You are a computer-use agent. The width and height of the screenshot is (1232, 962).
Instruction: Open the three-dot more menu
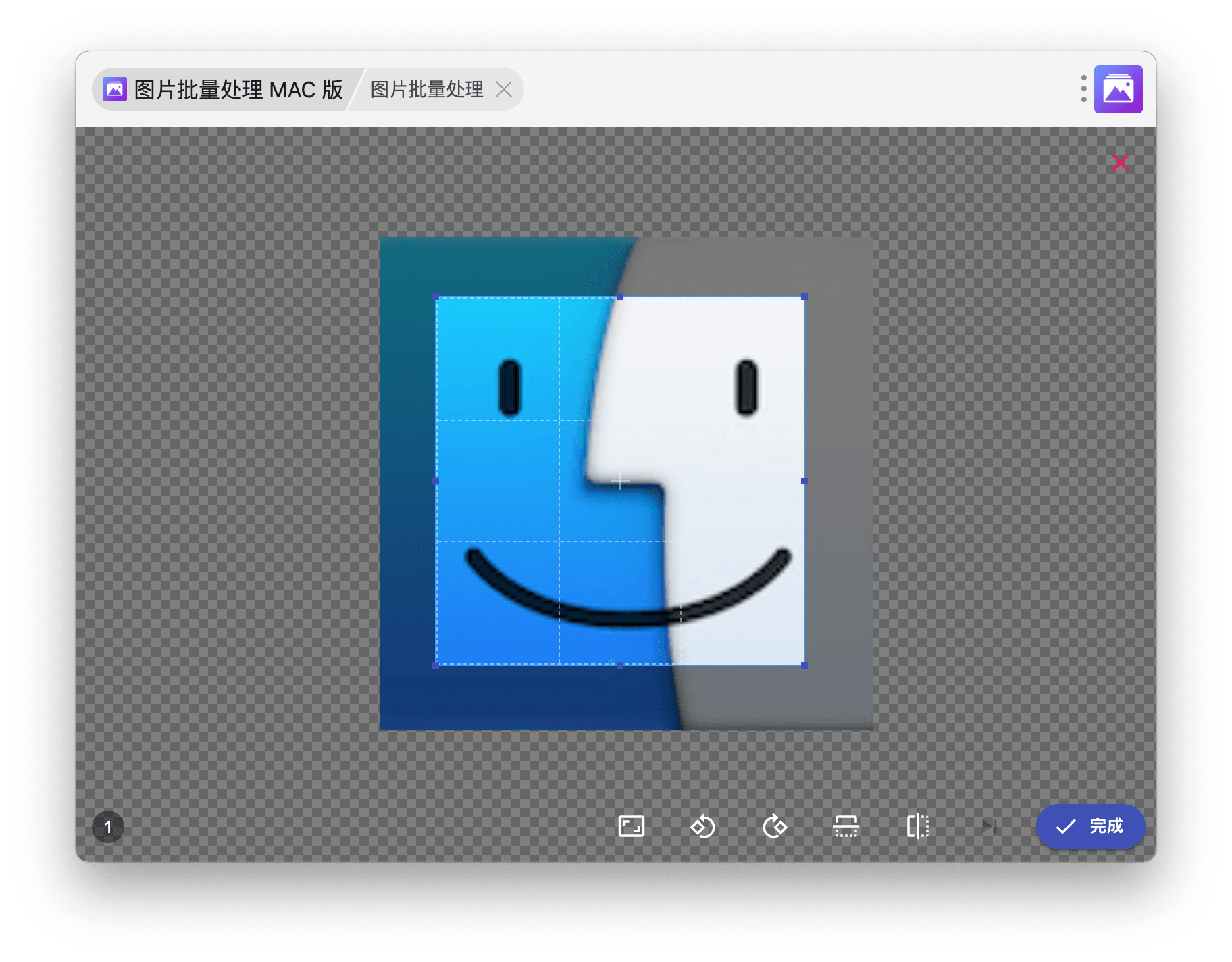(1083, 88)
